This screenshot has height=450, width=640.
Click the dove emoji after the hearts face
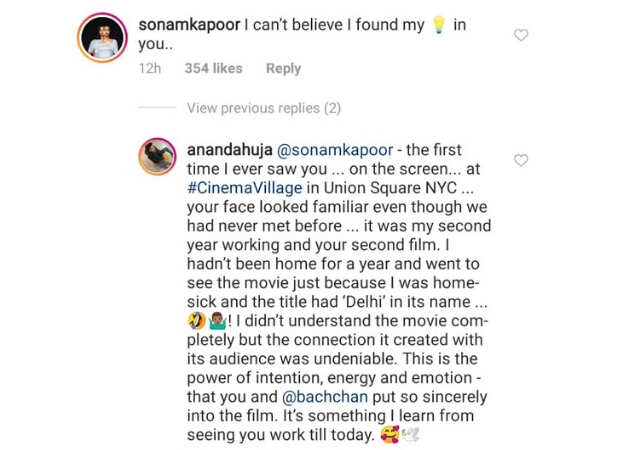coord(410,435)
